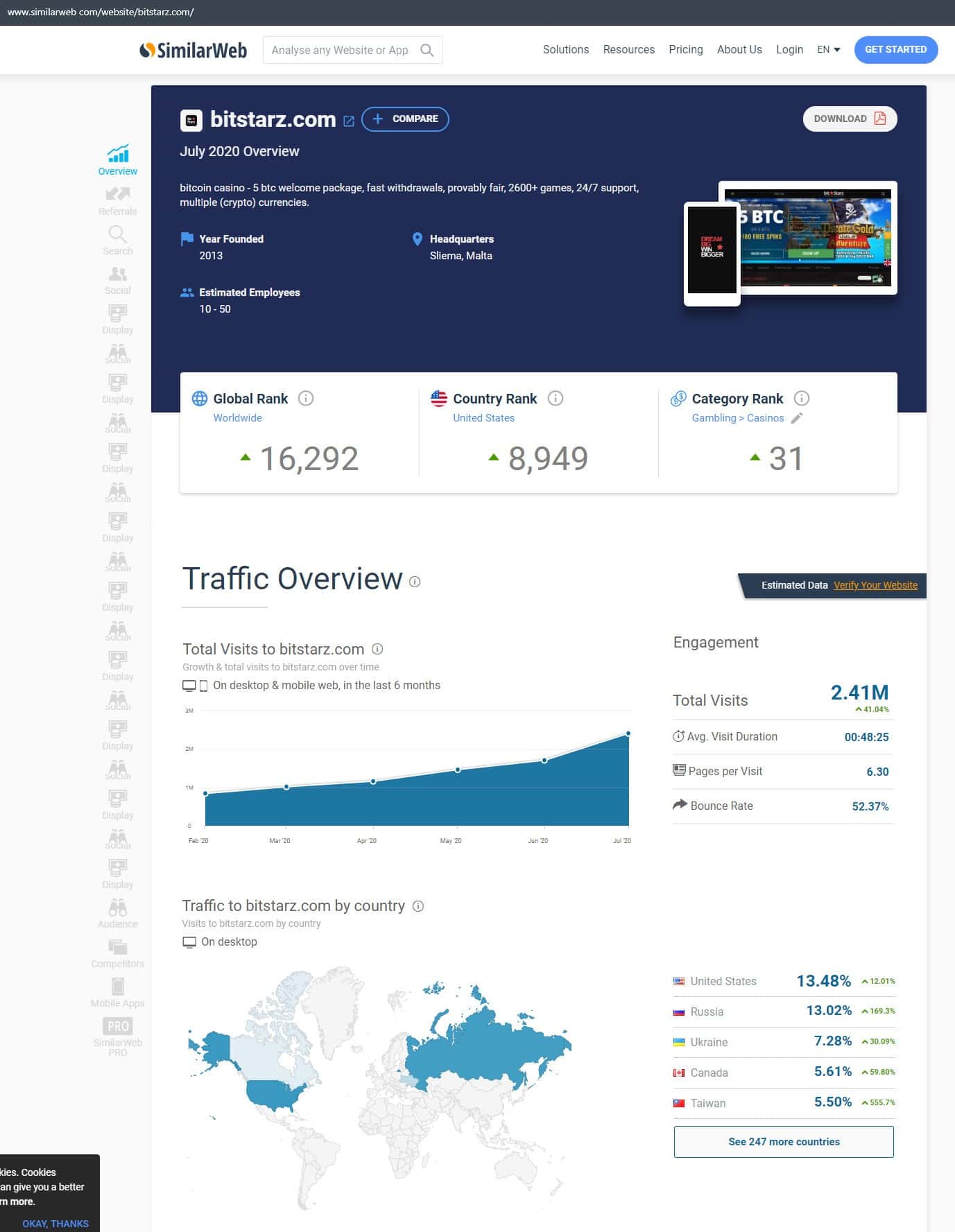Click the Total Visits figure 2.41M

click(860, 693)
